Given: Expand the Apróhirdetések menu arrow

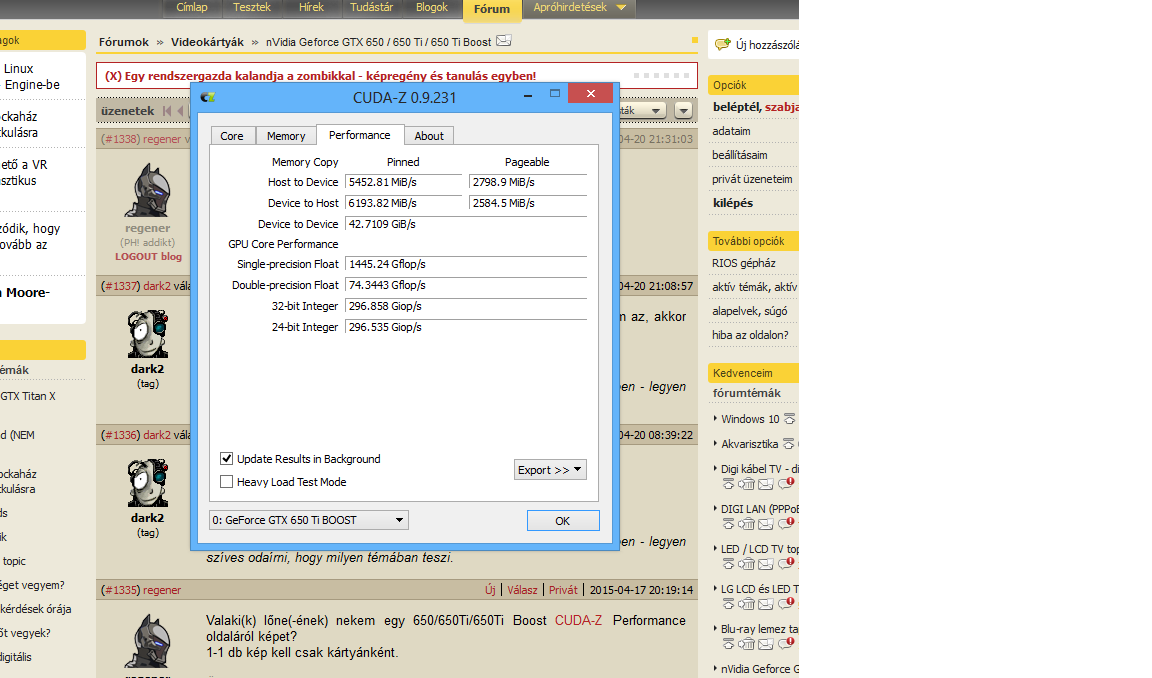Looking at the screenshot, I should point(621,7).
